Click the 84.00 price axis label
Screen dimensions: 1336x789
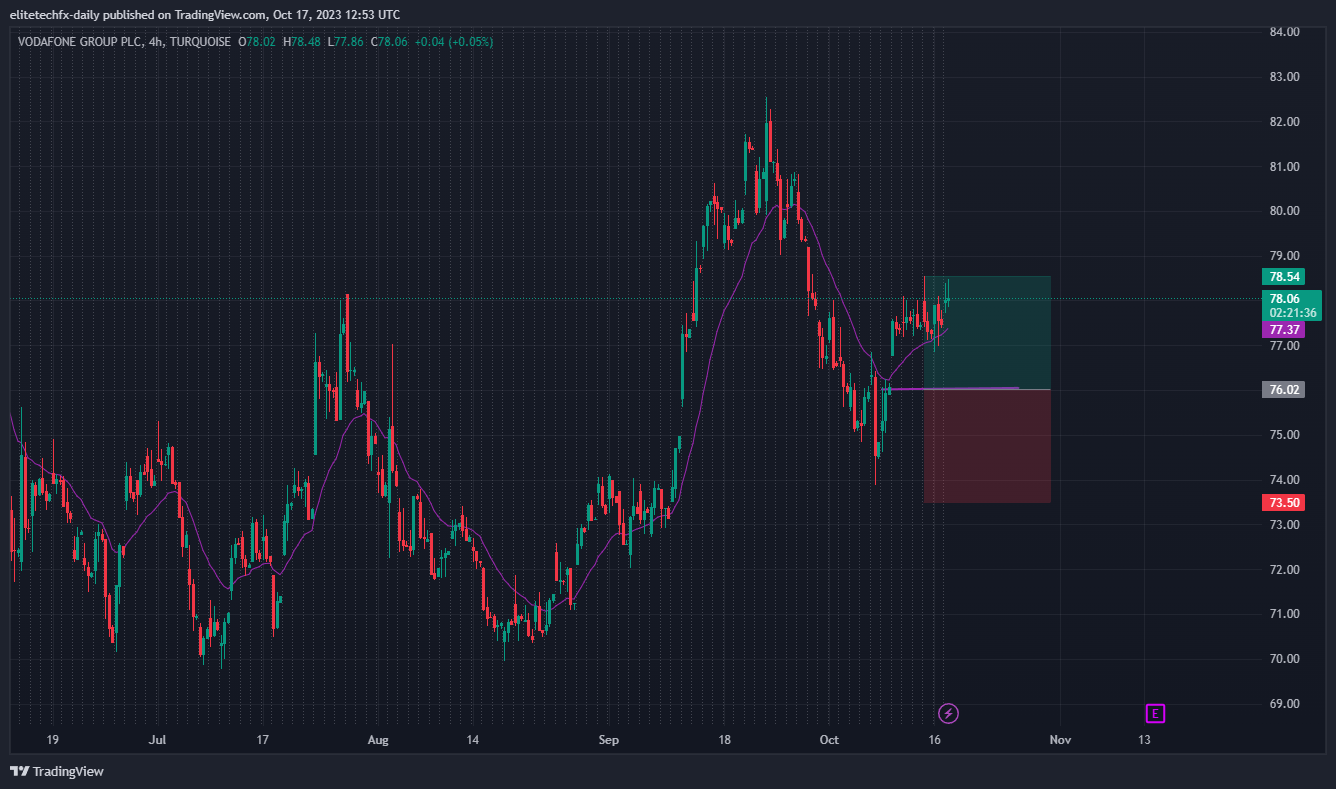pos(1285,32)
